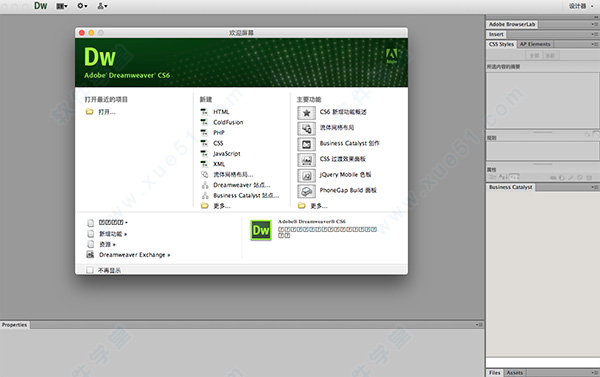The width and height of the screenshot is (600, 377).
Task: Create a new JavaScript file
Action: 227,153
